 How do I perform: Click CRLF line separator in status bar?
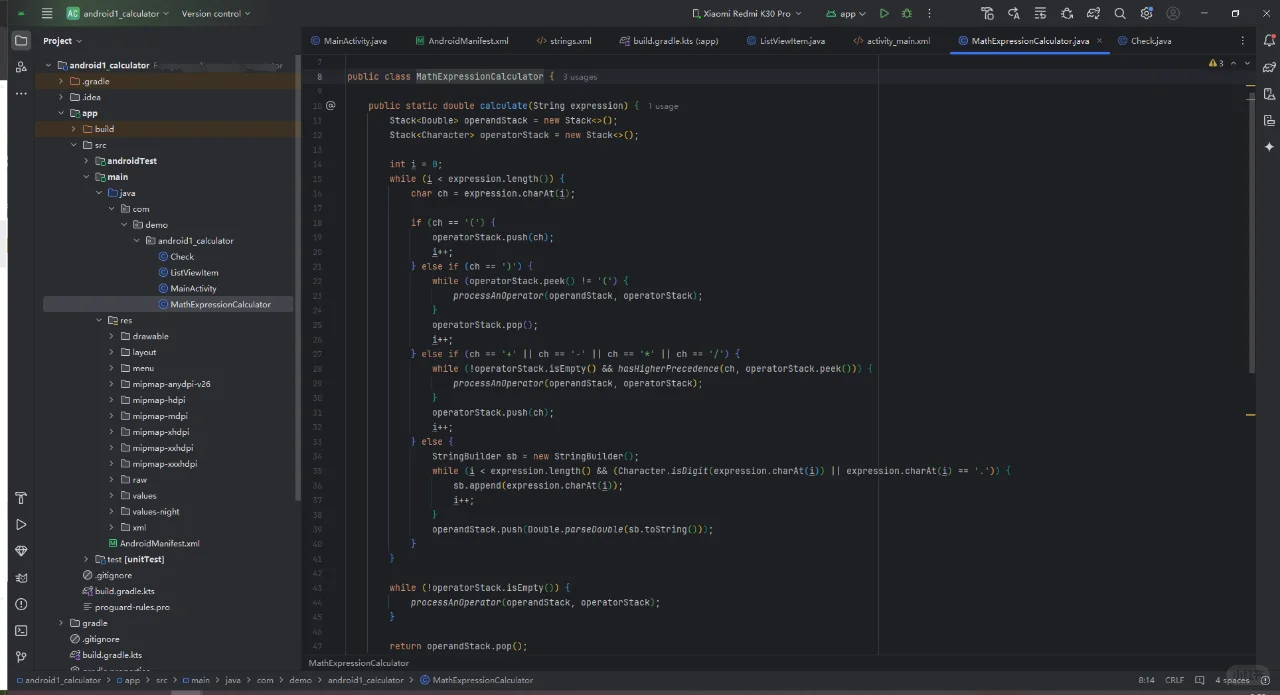1174,680
